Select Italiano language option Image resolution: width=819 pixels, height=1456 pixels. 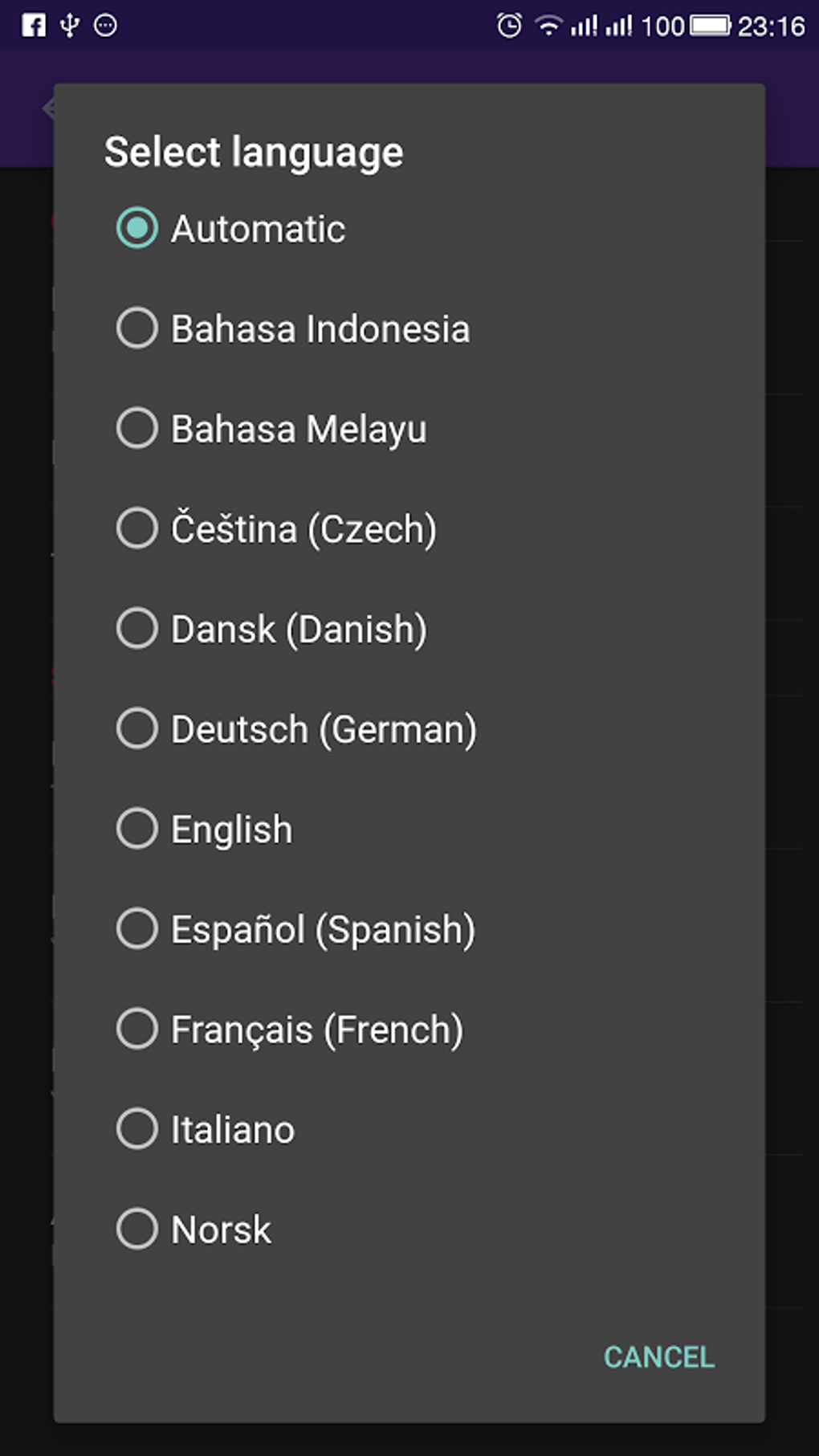pos(137,1129)
